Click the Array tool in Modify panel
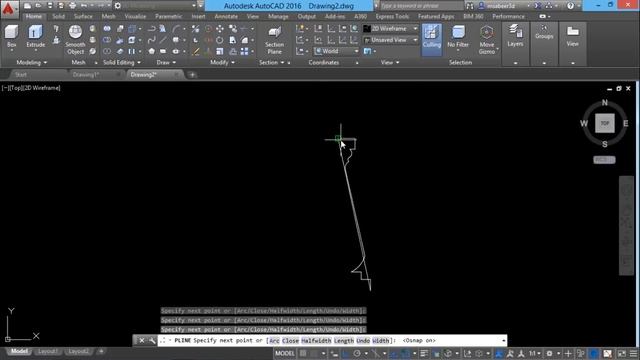 244,51
